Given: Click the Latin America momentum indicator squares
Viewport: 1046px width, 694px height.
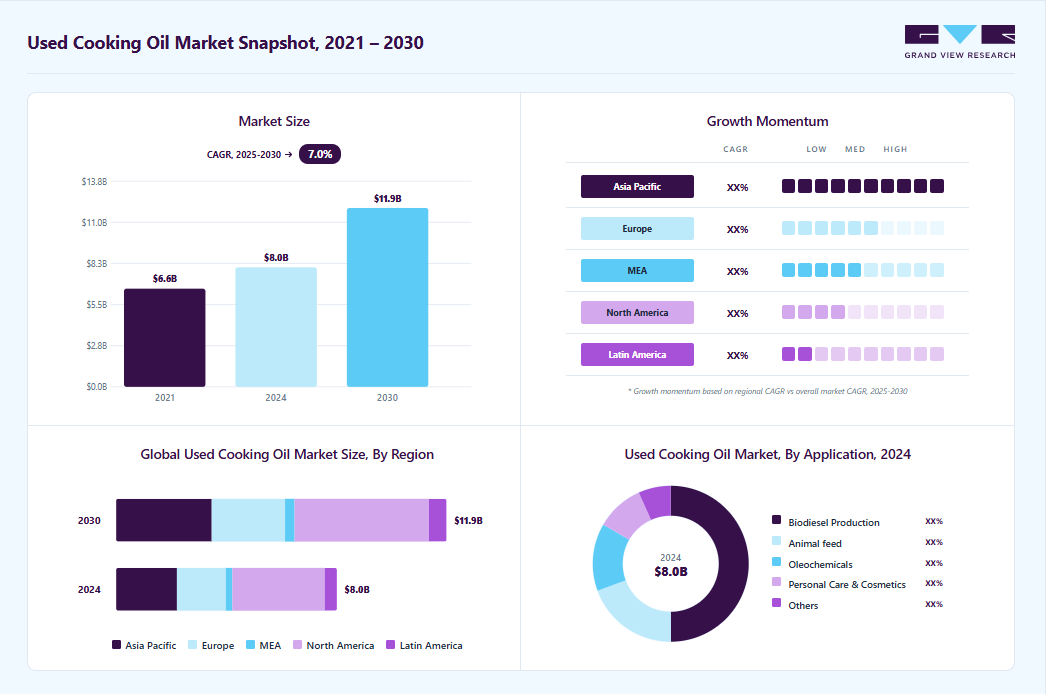Looking at the screenshot, I should click(x=863, y=354).
